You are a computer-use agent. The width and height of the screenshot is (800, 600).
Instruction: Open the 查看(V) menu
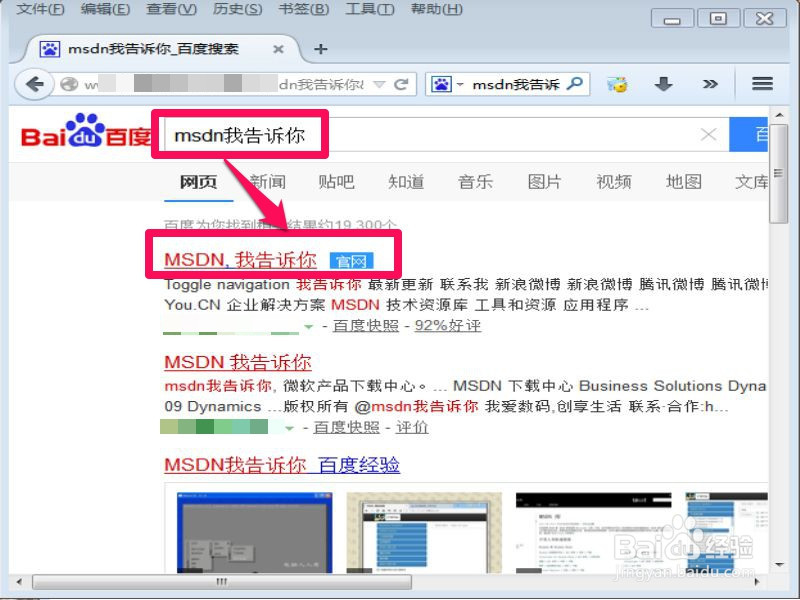(x=171, y=9)
